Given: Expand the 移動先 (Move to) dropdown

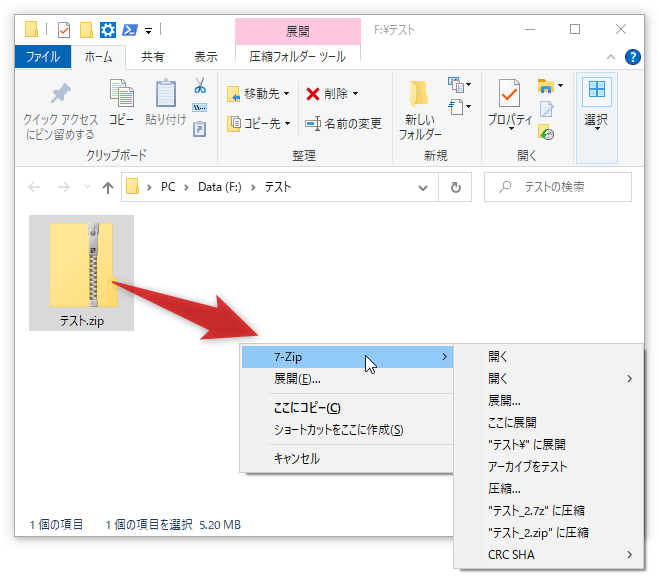Looking at the screenshot, I should 287,94.
